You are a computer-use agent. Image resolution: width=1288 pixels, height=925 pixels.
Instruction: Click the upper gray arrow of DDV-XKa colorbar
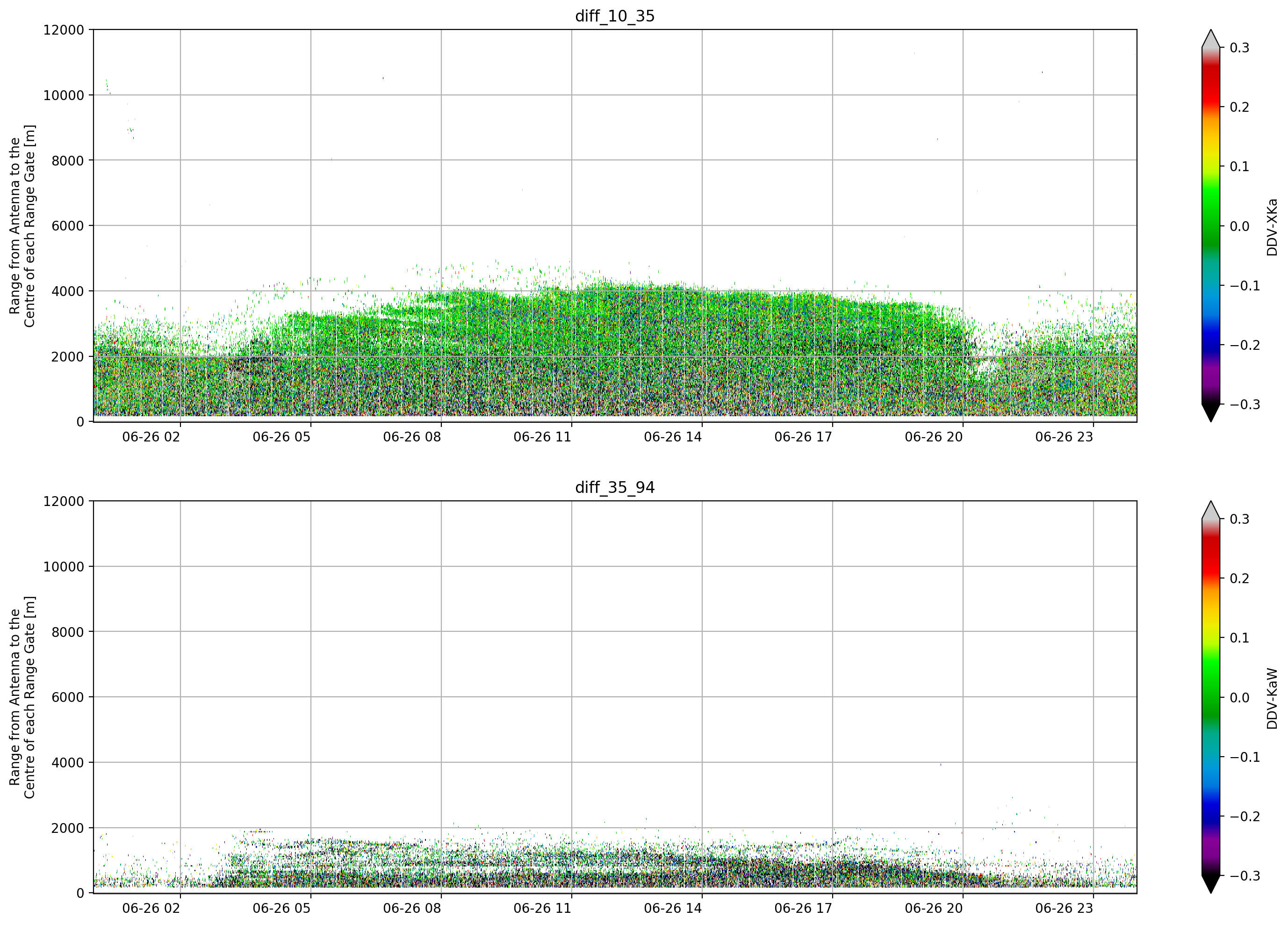pyautogui.click(x=1211, y=39)
